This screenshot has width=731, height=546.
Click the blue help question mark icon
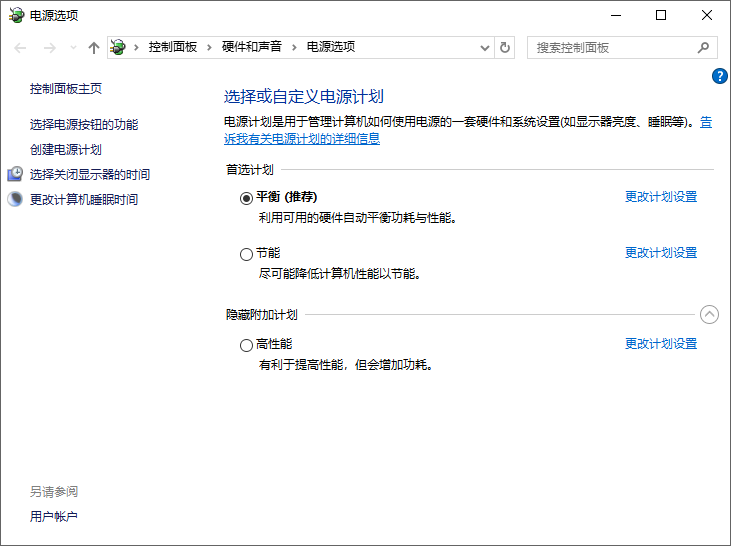719,76
